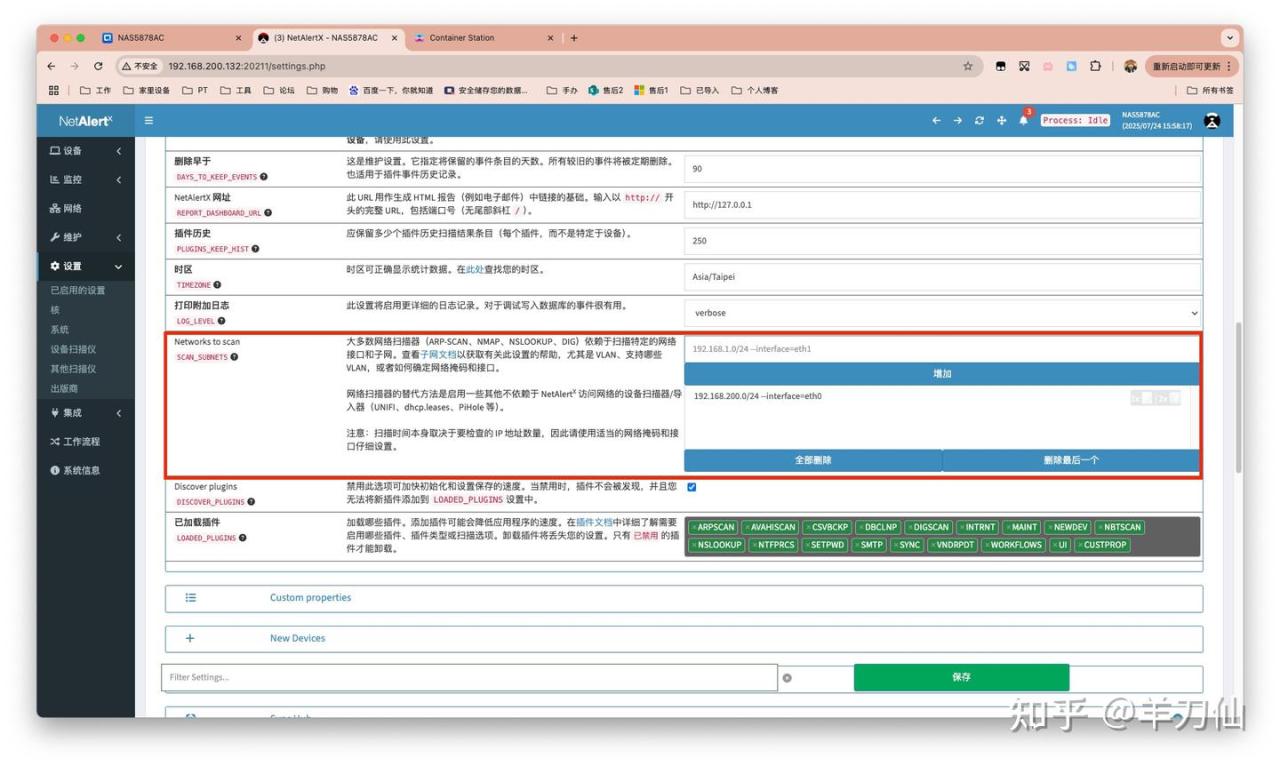Remove the ARPSCAN plugin tag
The height and width of the screenshot is (766, 1280).
(695, 527)
